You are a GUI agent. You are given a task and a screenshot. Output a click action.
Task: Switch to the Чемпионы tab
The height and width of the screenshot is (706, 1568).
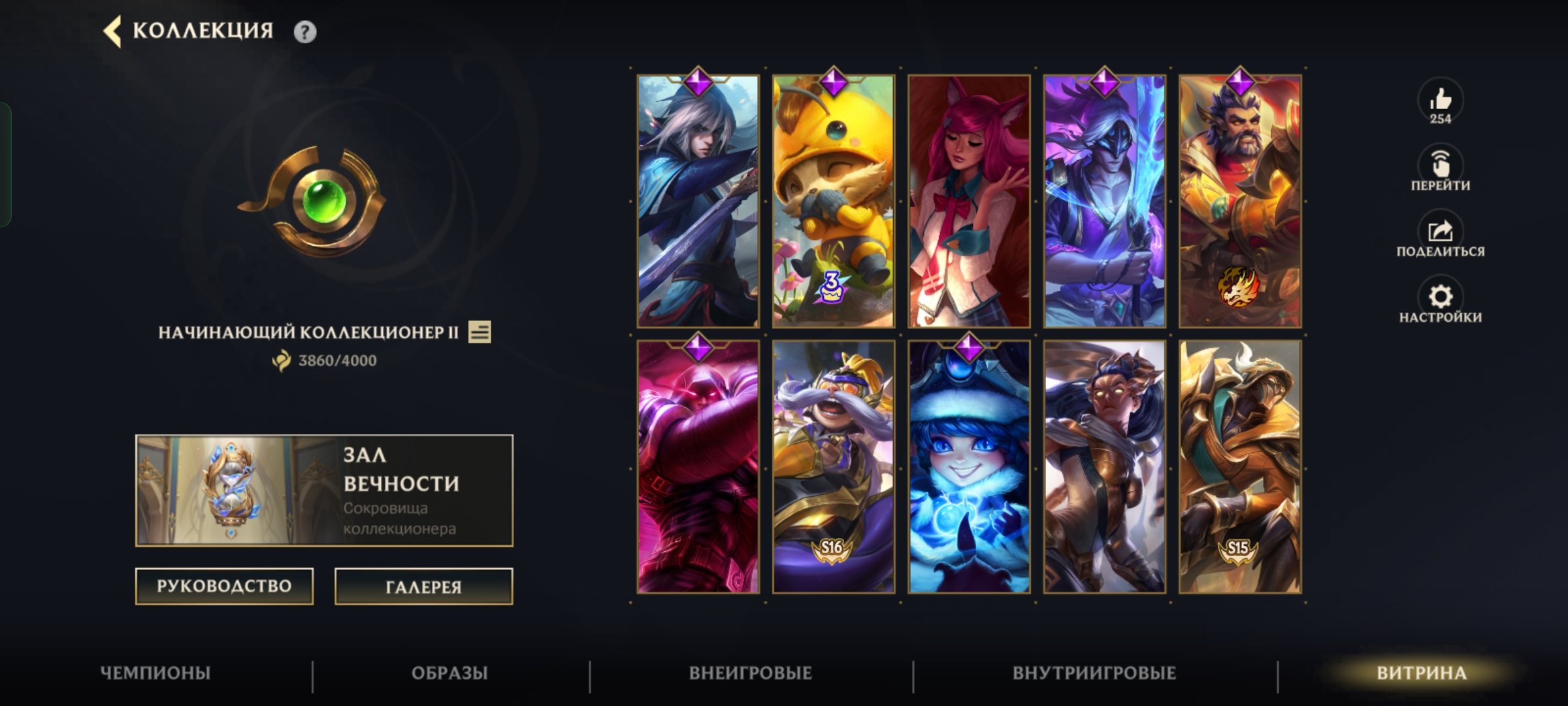155,673
